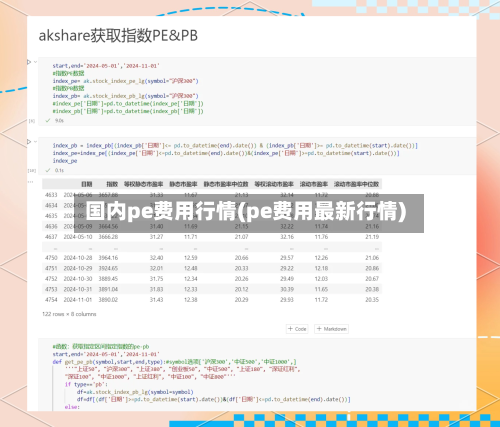Click row index '4754'

click(51, 300)
